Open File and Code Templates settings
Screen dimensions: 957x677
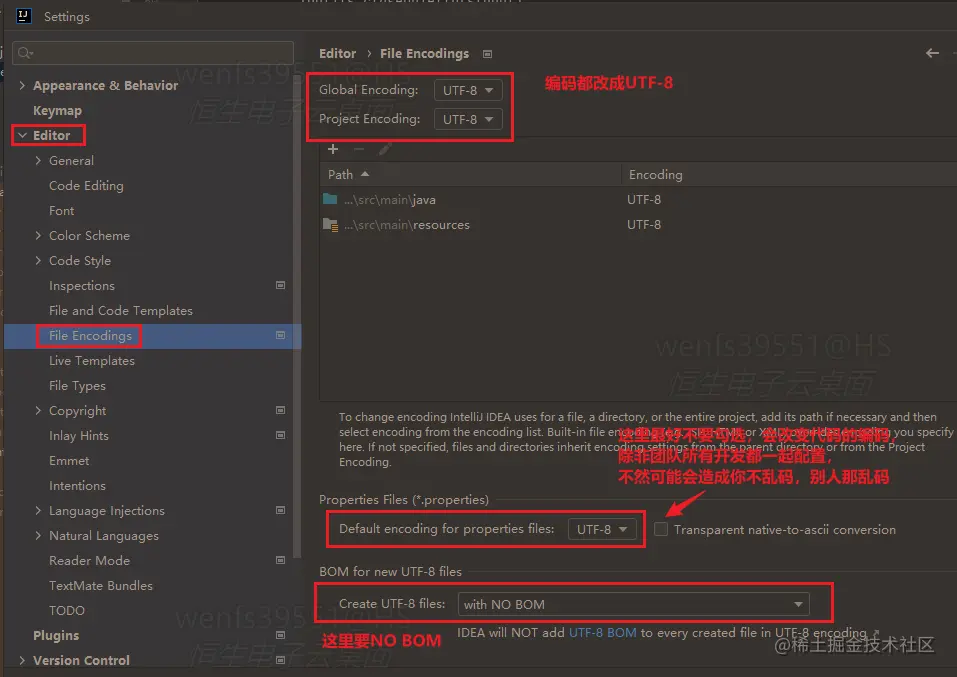[x=121, y=311]
